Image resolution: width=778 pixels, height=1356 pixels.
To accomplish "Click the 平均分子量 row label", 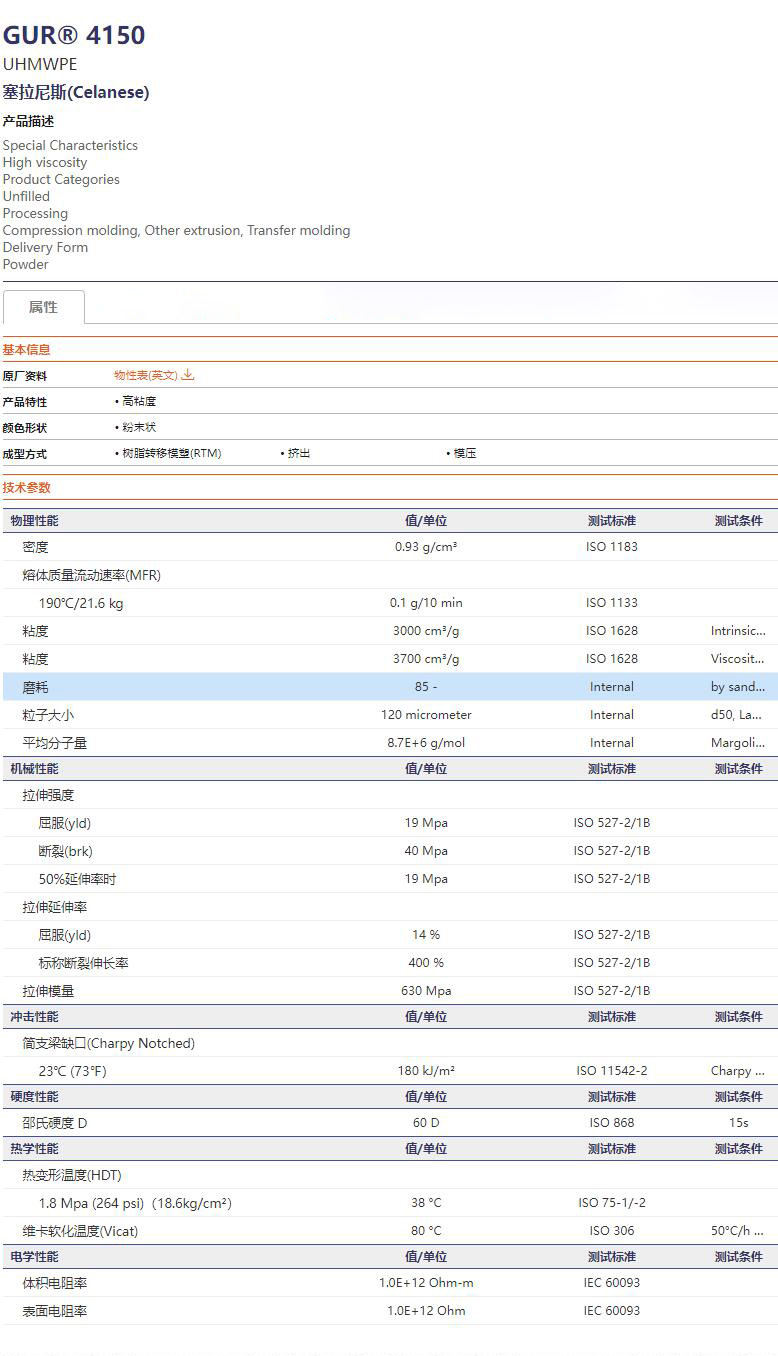I will (54, 743).
